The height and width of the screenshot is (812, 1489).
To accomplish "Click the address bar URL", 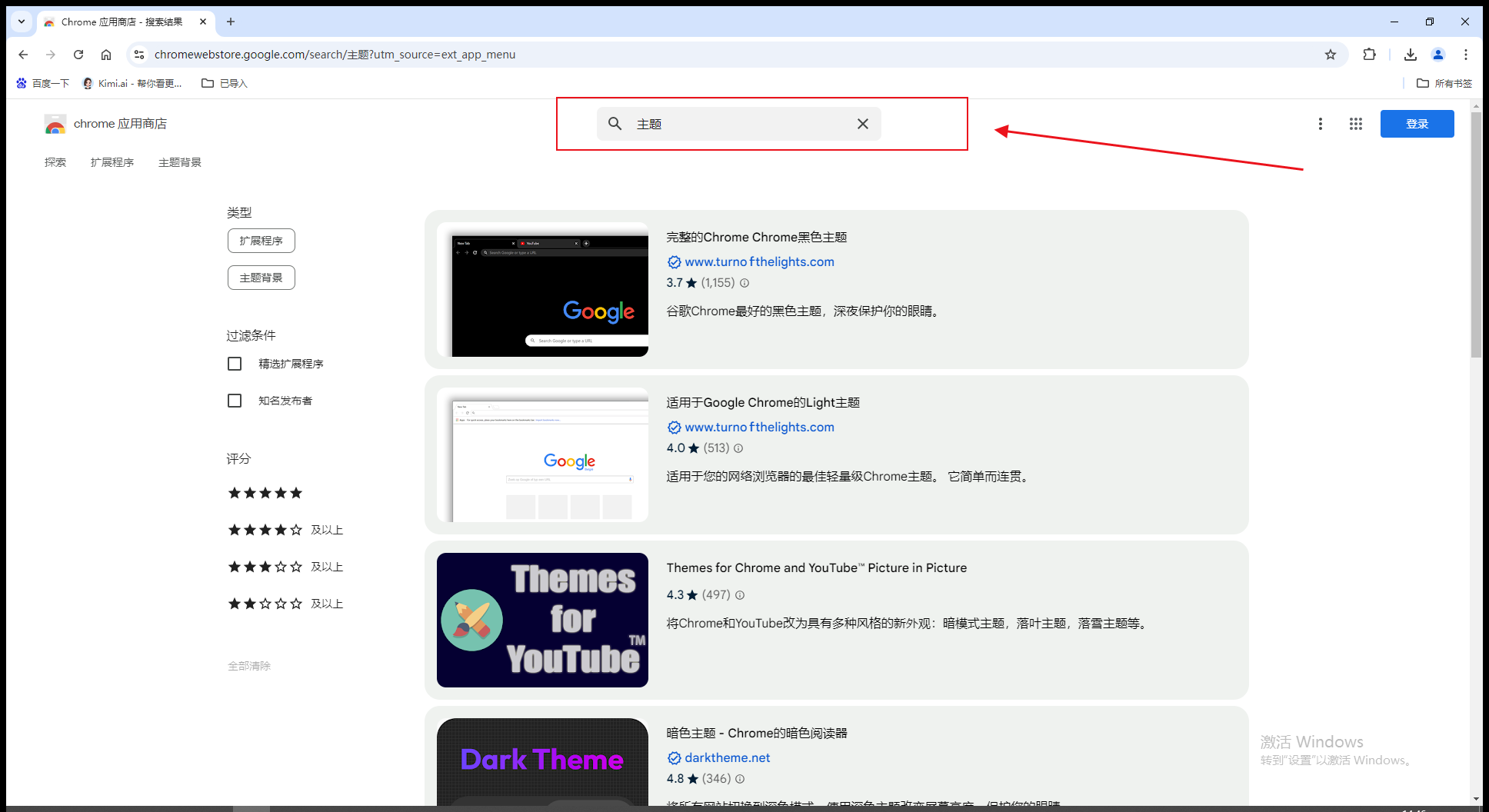I will point(335,55).
